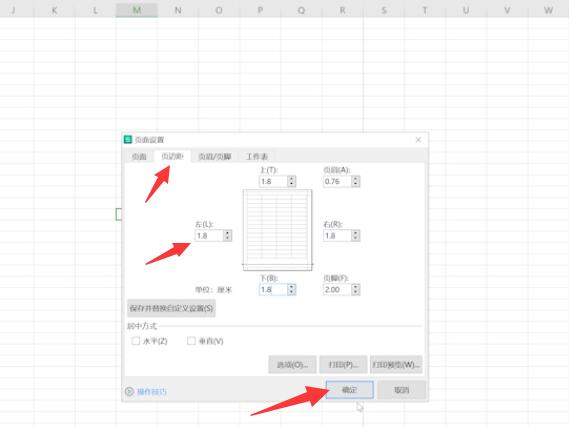The height and width of the screenshot is (427, 569).
Task: Click the save custom settings button
Action: (171, 308)
